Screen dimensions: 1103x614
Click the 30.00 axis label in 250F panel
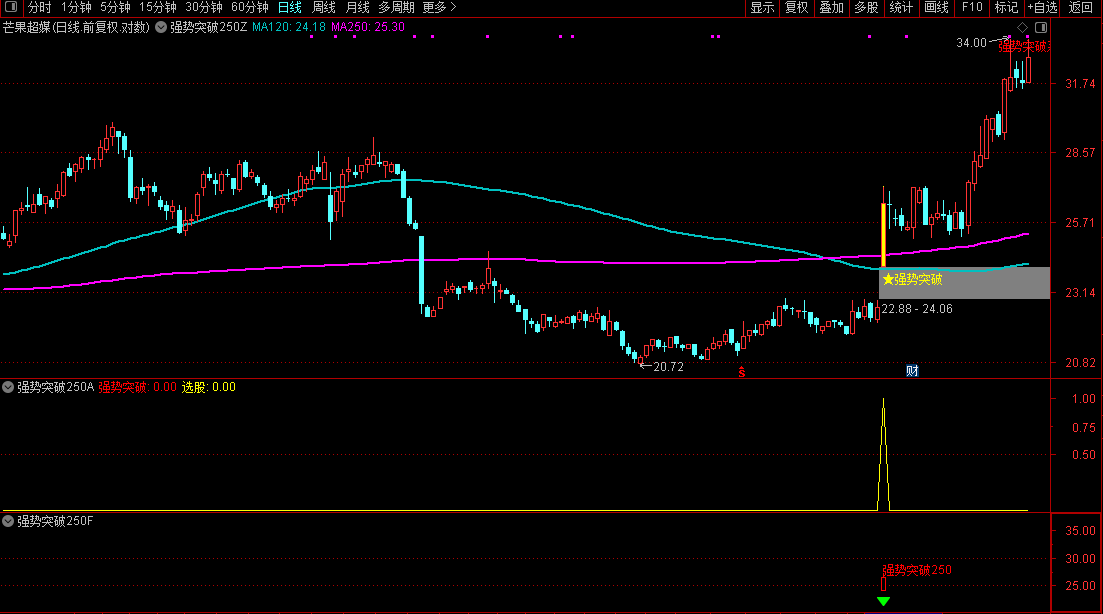point(1080,558)
